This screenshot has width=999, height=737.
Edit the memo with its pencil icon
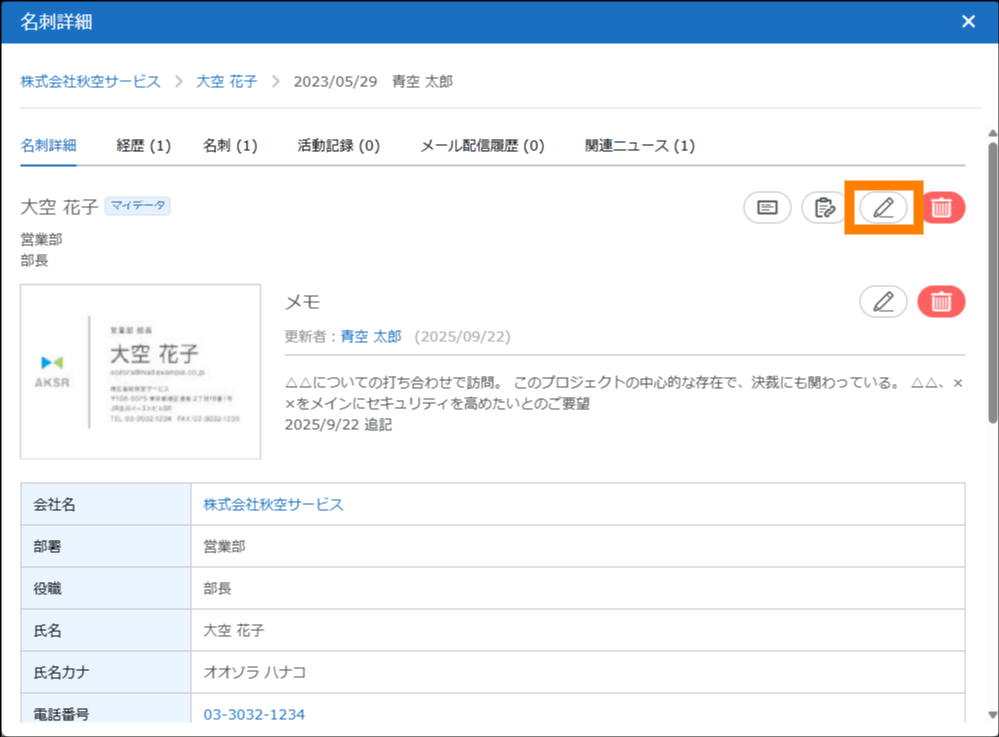(883, 302)
